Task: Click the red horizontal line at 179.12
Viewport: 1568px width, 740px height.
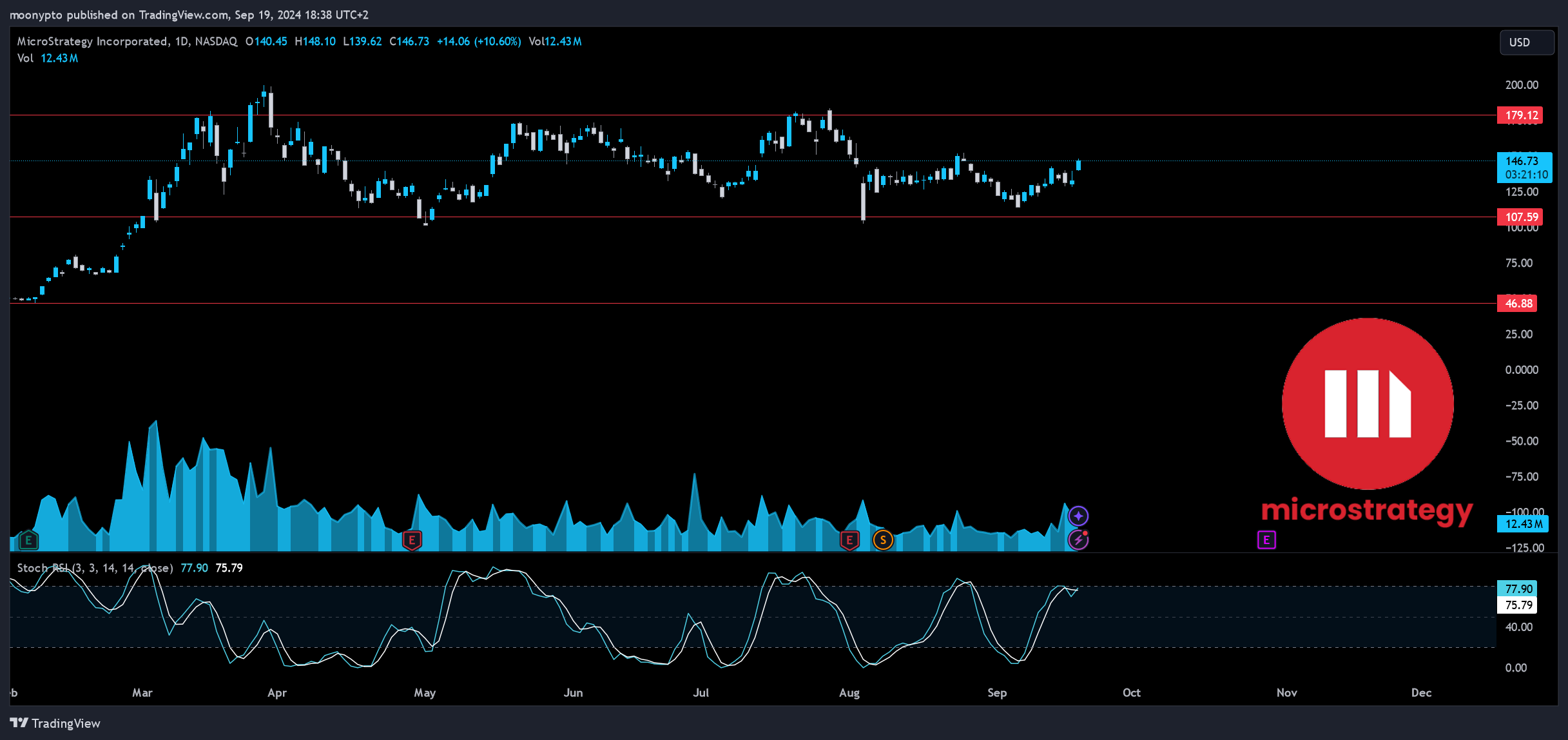Action: pyautogui.click(x=753, y=115)
